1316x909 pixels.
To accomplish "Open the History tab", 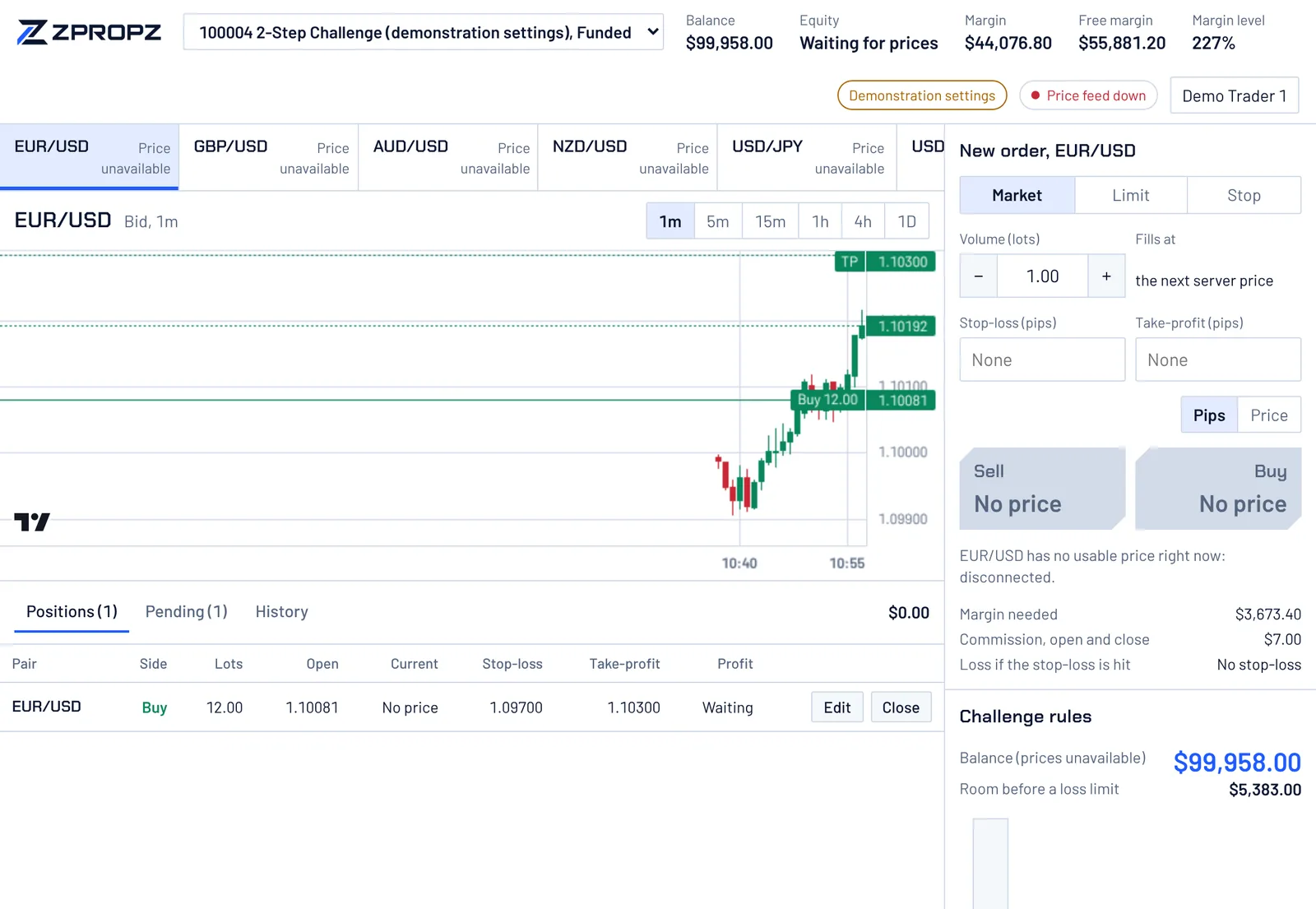I will 281,612.
